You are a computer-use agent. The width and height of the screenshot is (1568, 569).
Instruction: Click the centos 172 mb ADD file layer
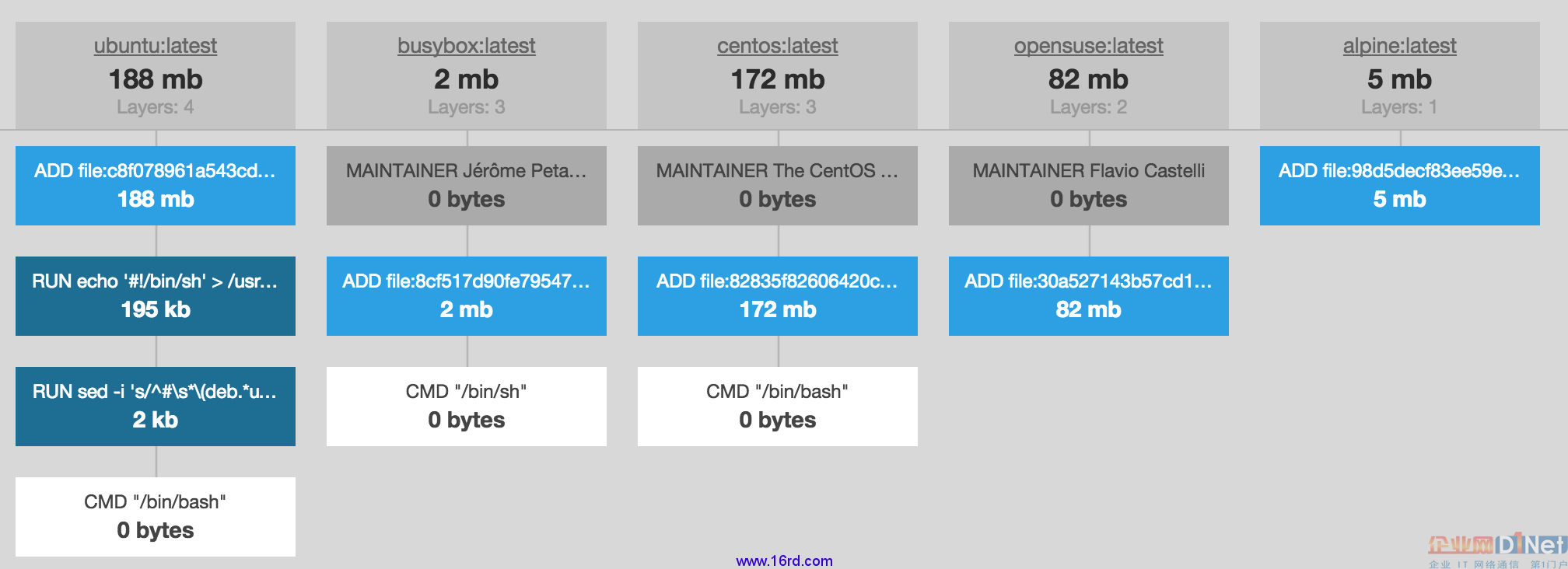point(778,296)
